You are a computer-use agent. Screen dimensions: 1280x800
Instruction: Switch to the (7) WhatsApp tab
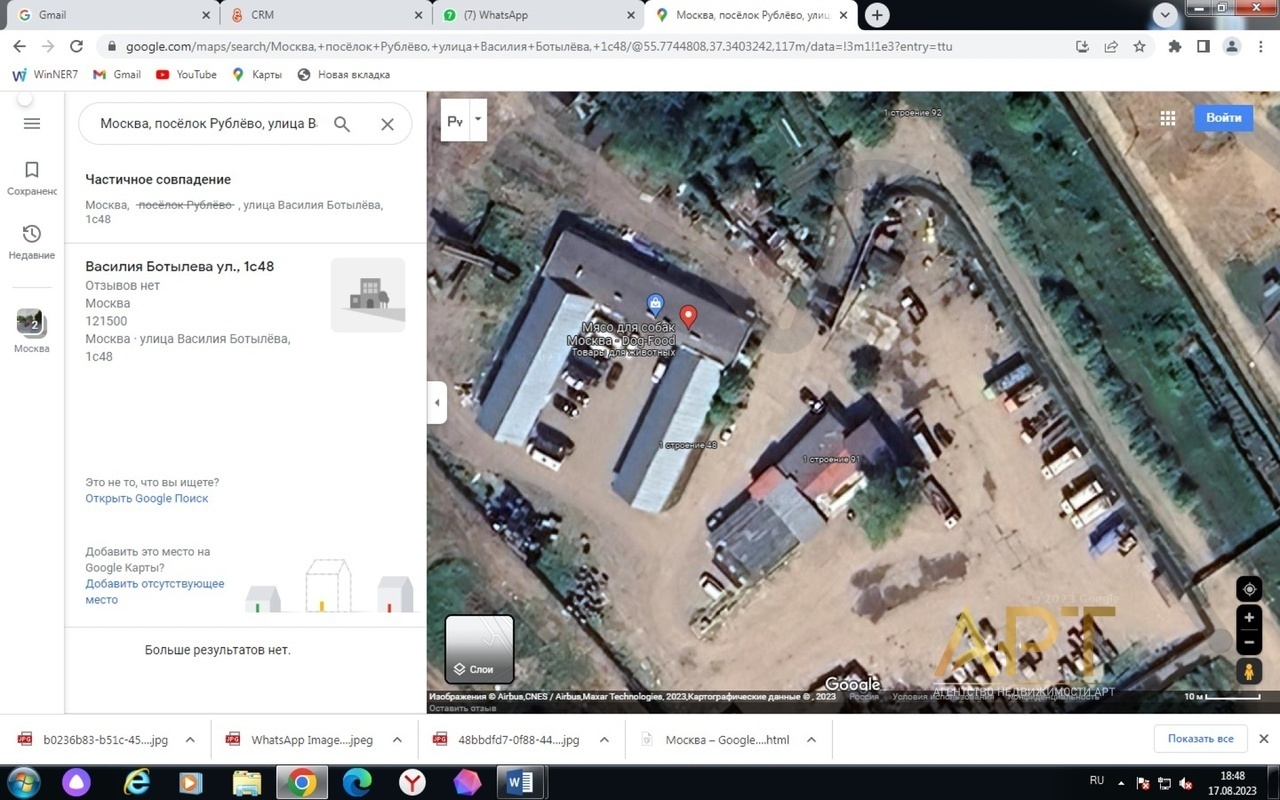pos(540,15)
